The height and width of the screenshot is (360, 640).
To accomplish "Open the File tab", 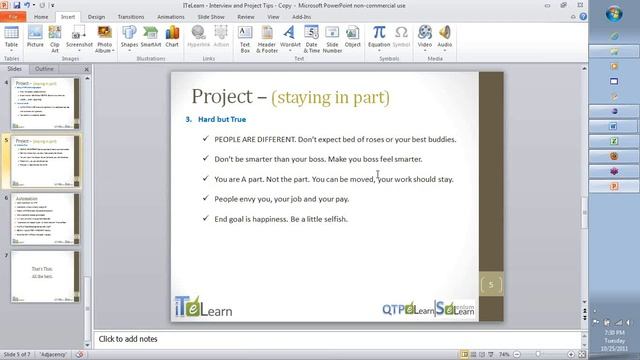I will tap(13, 17).
